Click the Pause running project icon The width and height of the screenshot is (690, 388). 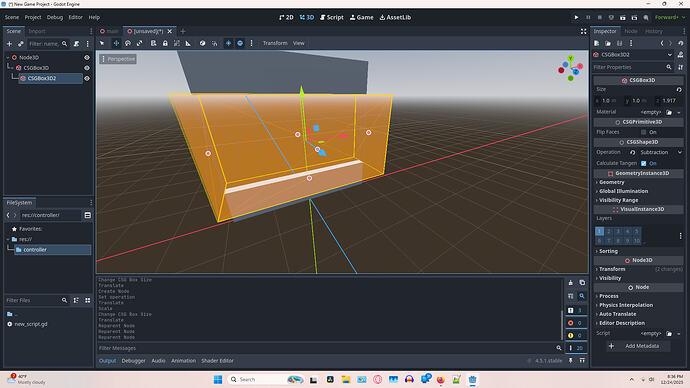(x=588, y=17)
